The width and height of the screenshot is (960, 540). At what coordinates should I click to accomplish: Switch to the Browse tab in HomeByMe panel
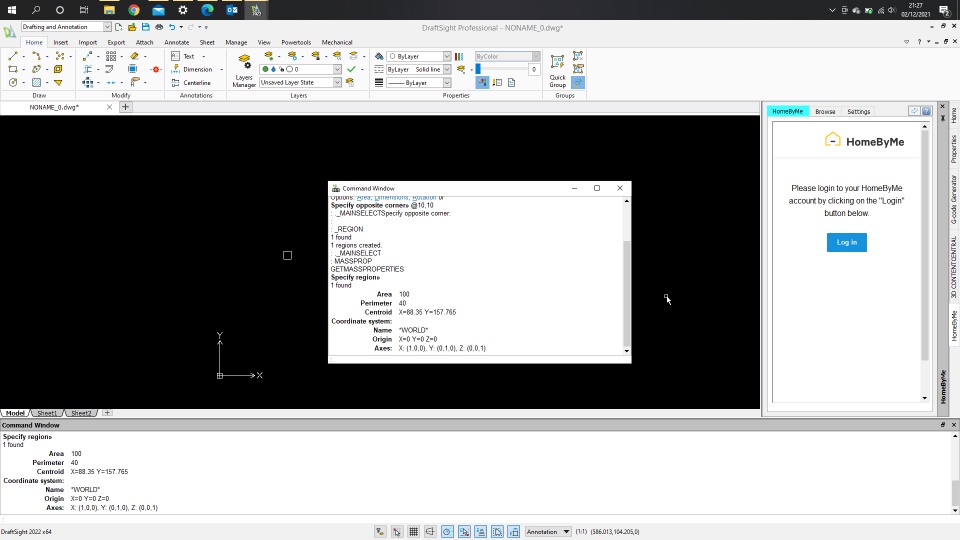[x=825, y=111]
